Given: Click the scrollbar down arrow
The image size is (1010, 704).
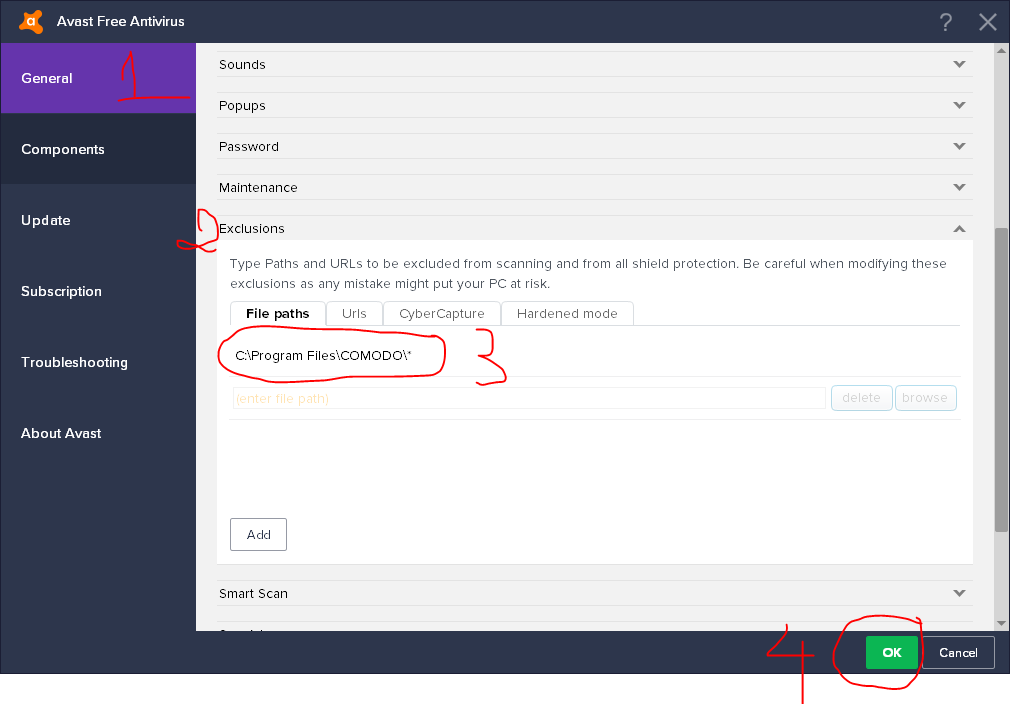Looking at the screenshot, I should point(1001,623).
